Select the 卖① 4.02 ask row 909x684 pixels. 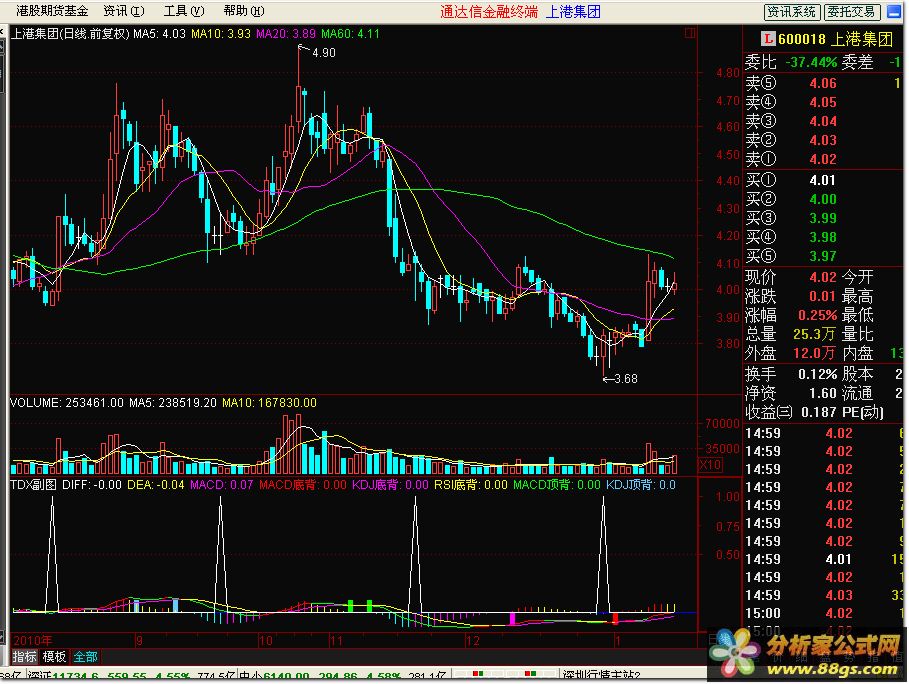pyautogui.click(x=823, y=159)
